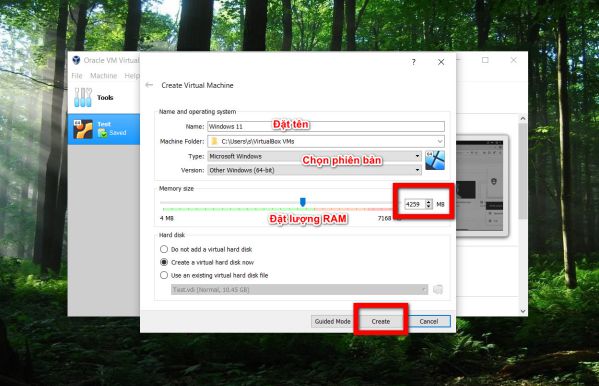
Task: Close the Create Virtual Machine dialog
Action: click(x=441, y=62)
